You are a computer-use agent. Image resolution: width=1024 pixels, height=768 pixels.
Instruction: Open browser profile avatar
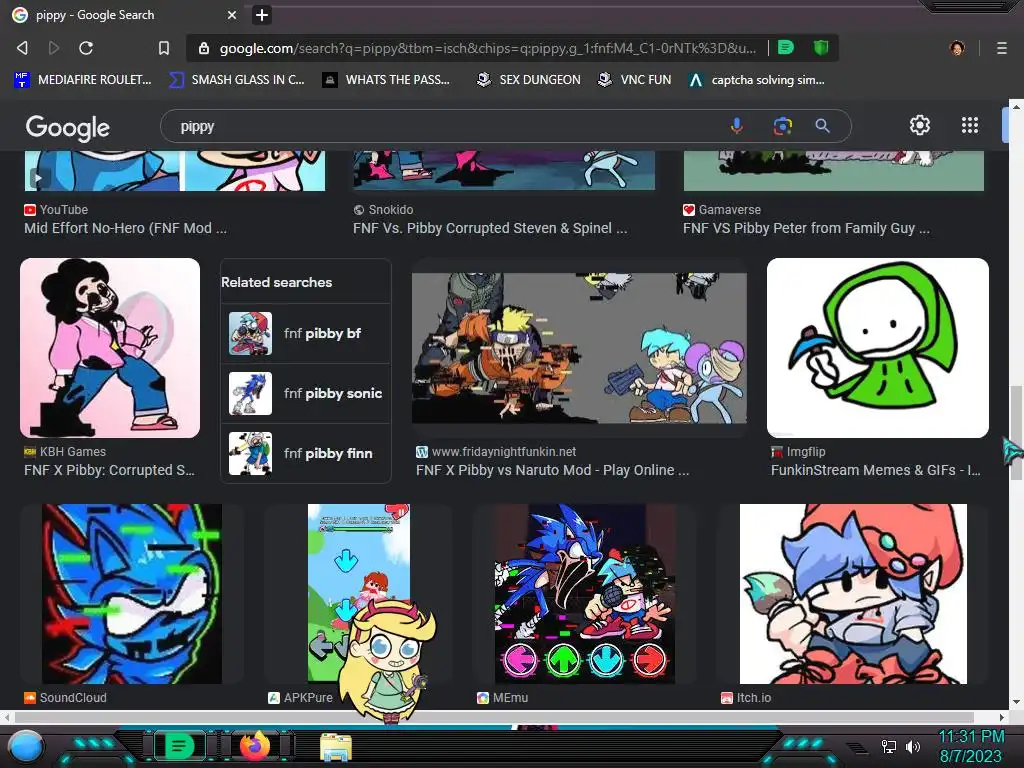957,48
